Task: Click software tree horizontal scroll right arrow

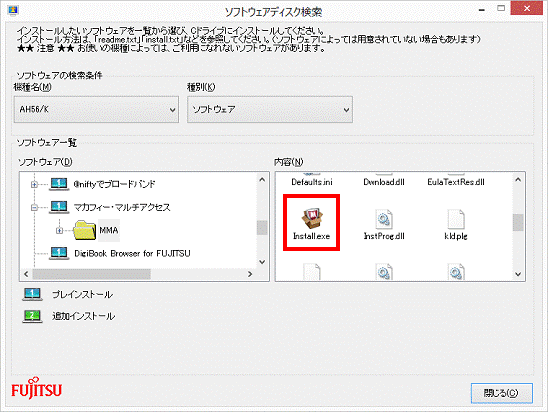Action: click(x=250, y=274)
